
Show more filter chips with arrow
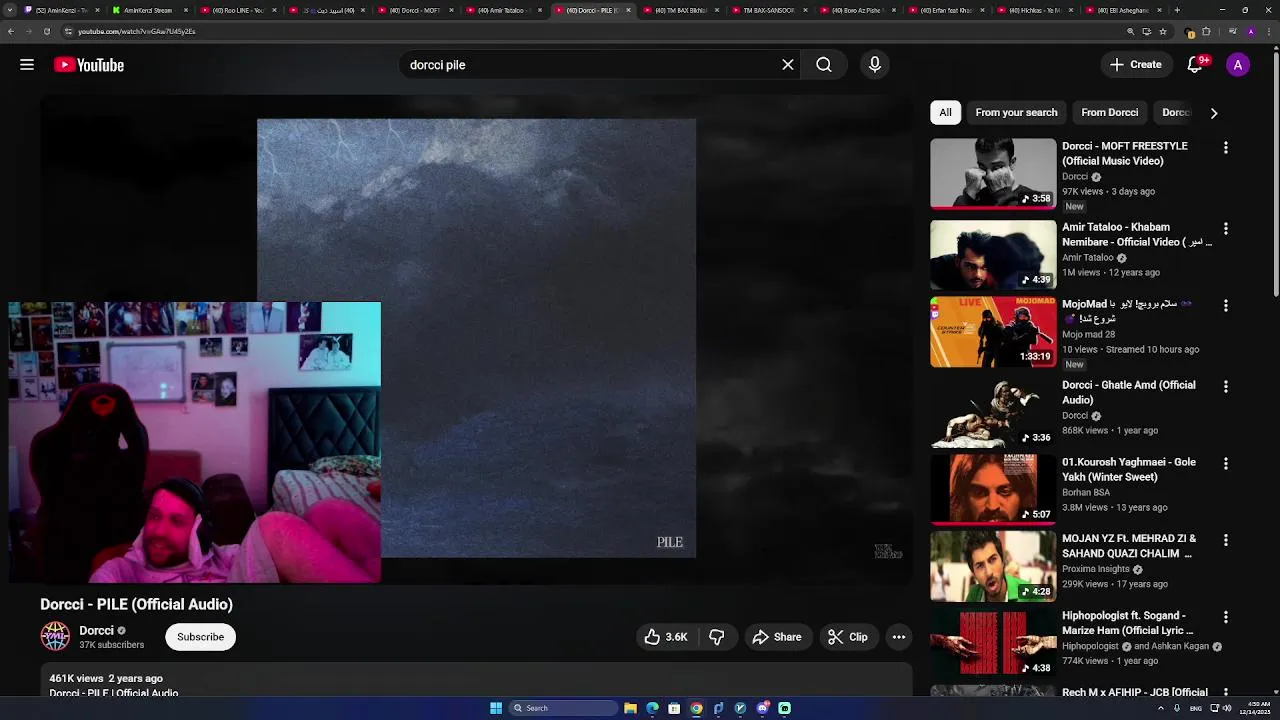click(1214, 113)
